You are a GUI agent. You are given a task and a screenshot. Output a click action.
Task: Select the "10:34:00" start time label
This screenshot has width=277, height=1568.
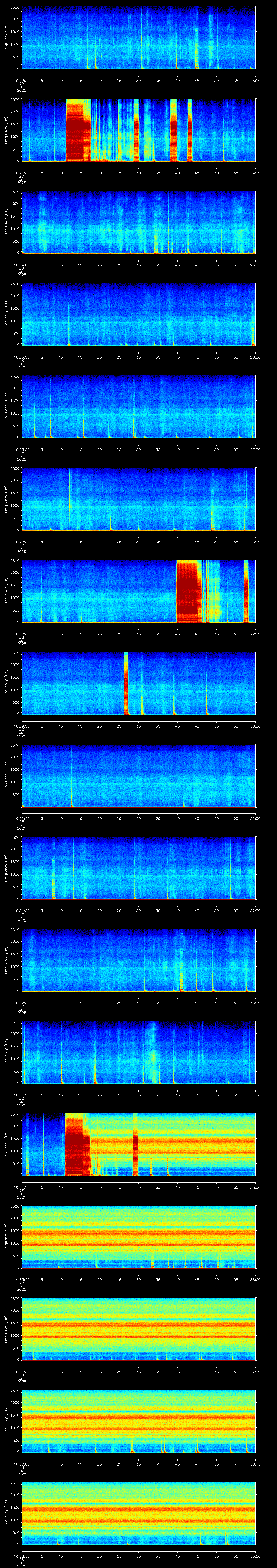click(x=21, y=1187)
